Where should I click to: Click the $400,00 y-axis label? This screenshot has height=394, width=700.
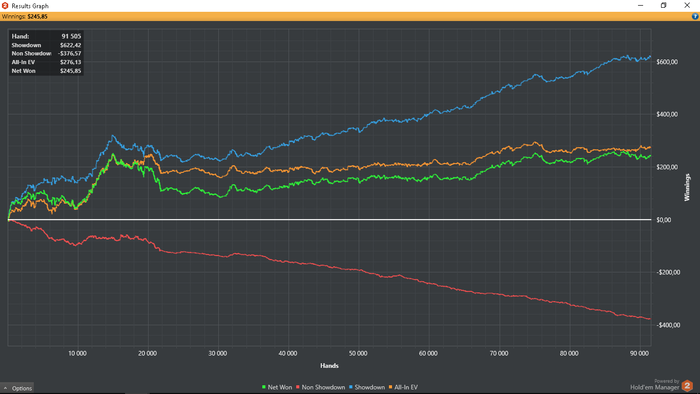(x=667, y=115)
